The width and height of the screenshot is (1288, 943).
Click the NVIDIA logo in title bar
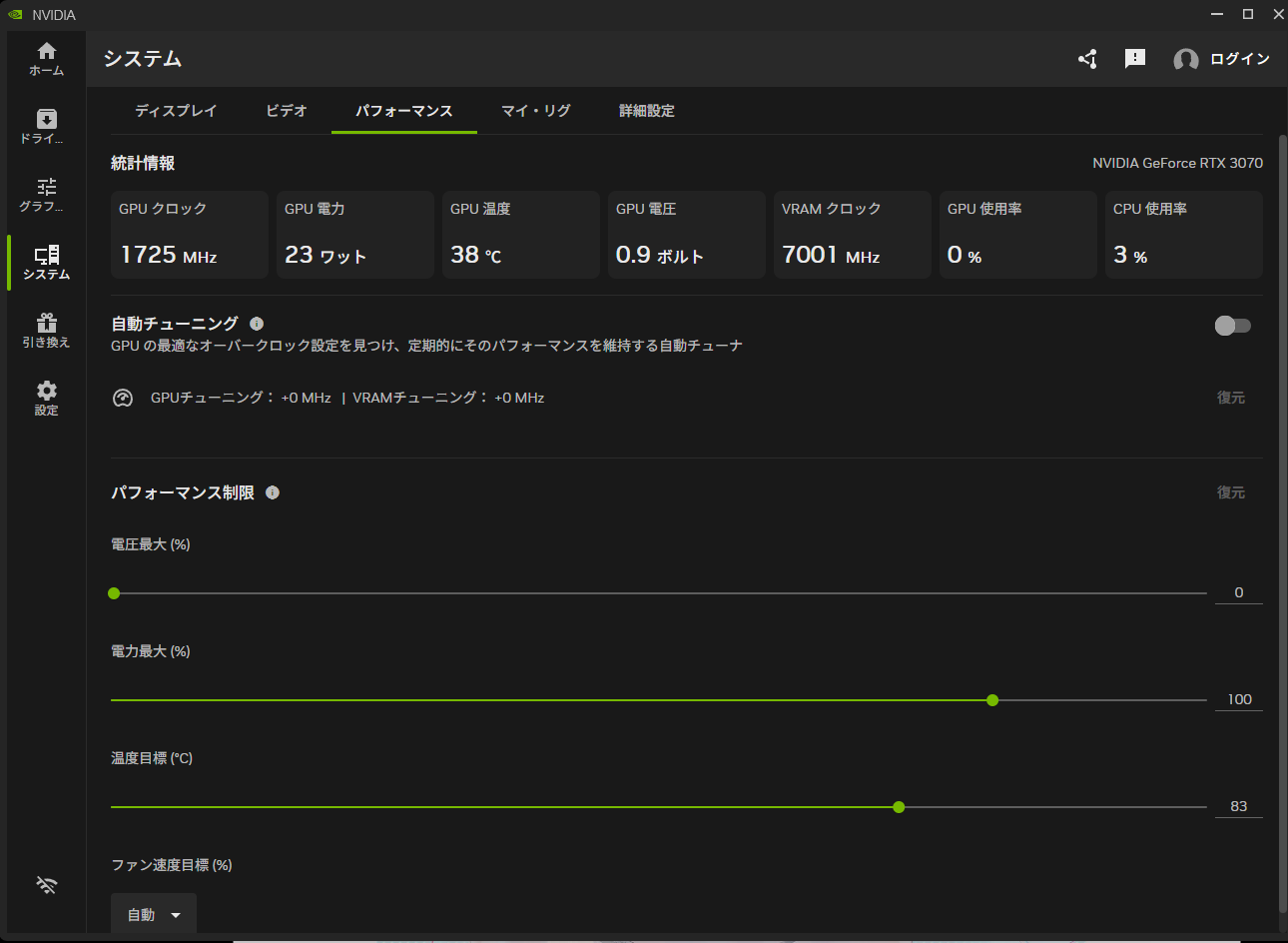point(15,15)
